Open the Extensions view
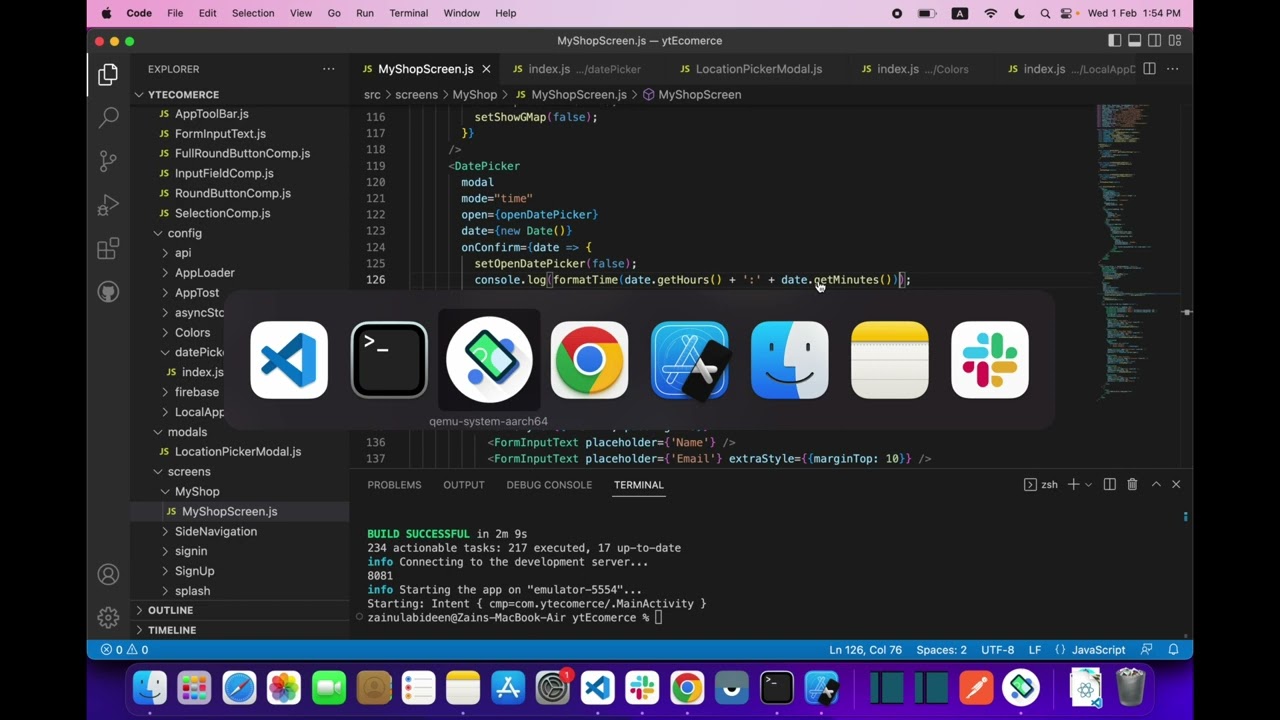1280x720 pixels. click(108, 249)
